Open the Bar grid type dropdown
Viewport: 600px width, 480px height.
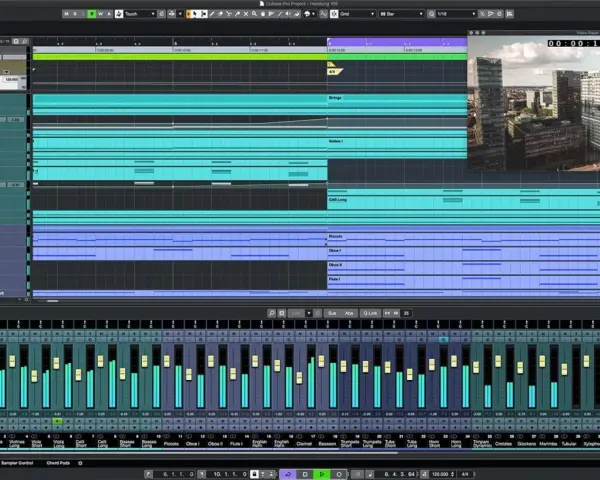pyautogui.click(x=401, y=14)
